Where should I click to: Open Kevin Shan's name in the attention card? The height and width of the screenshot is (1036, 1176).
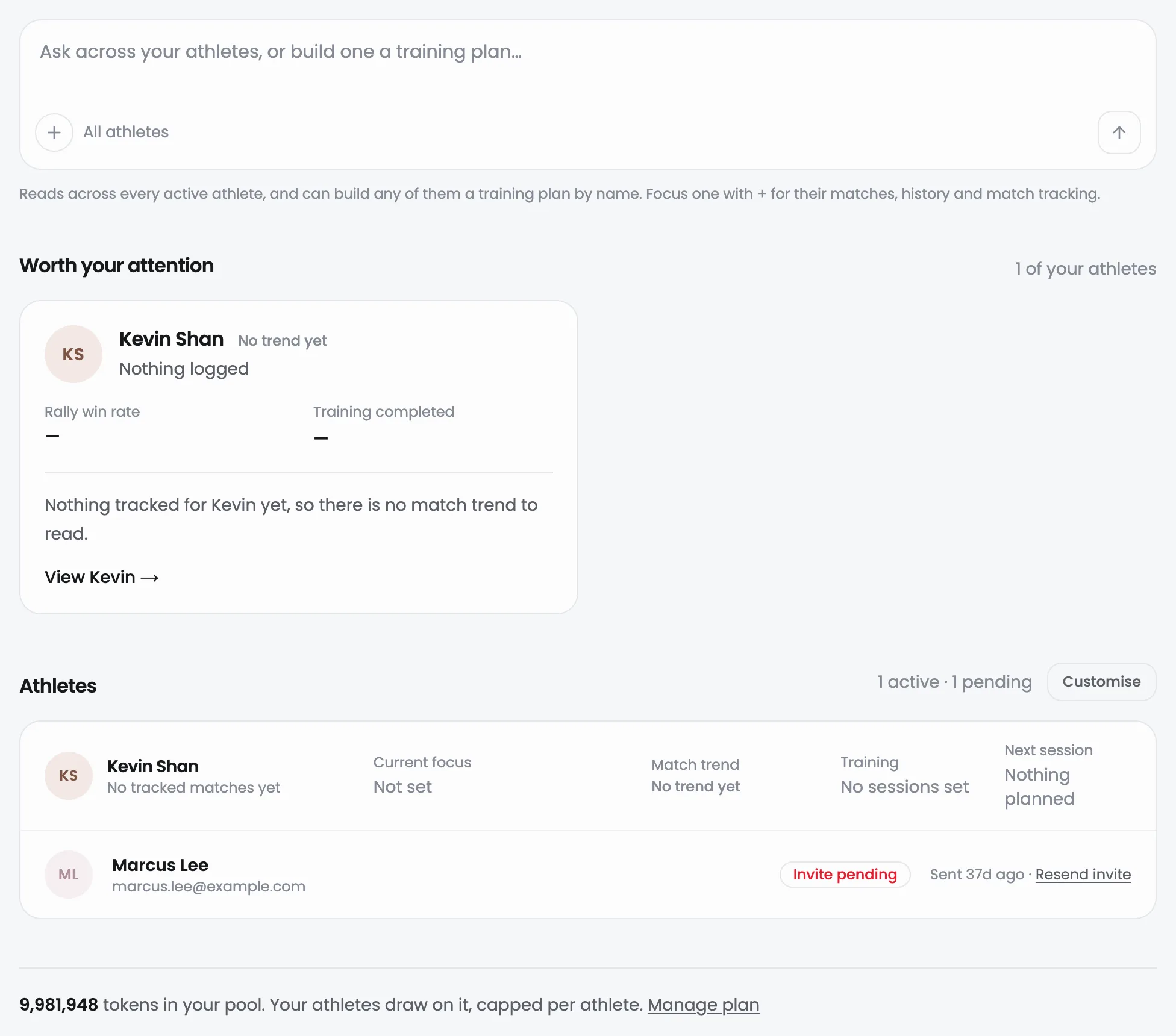tap(171, 339)
